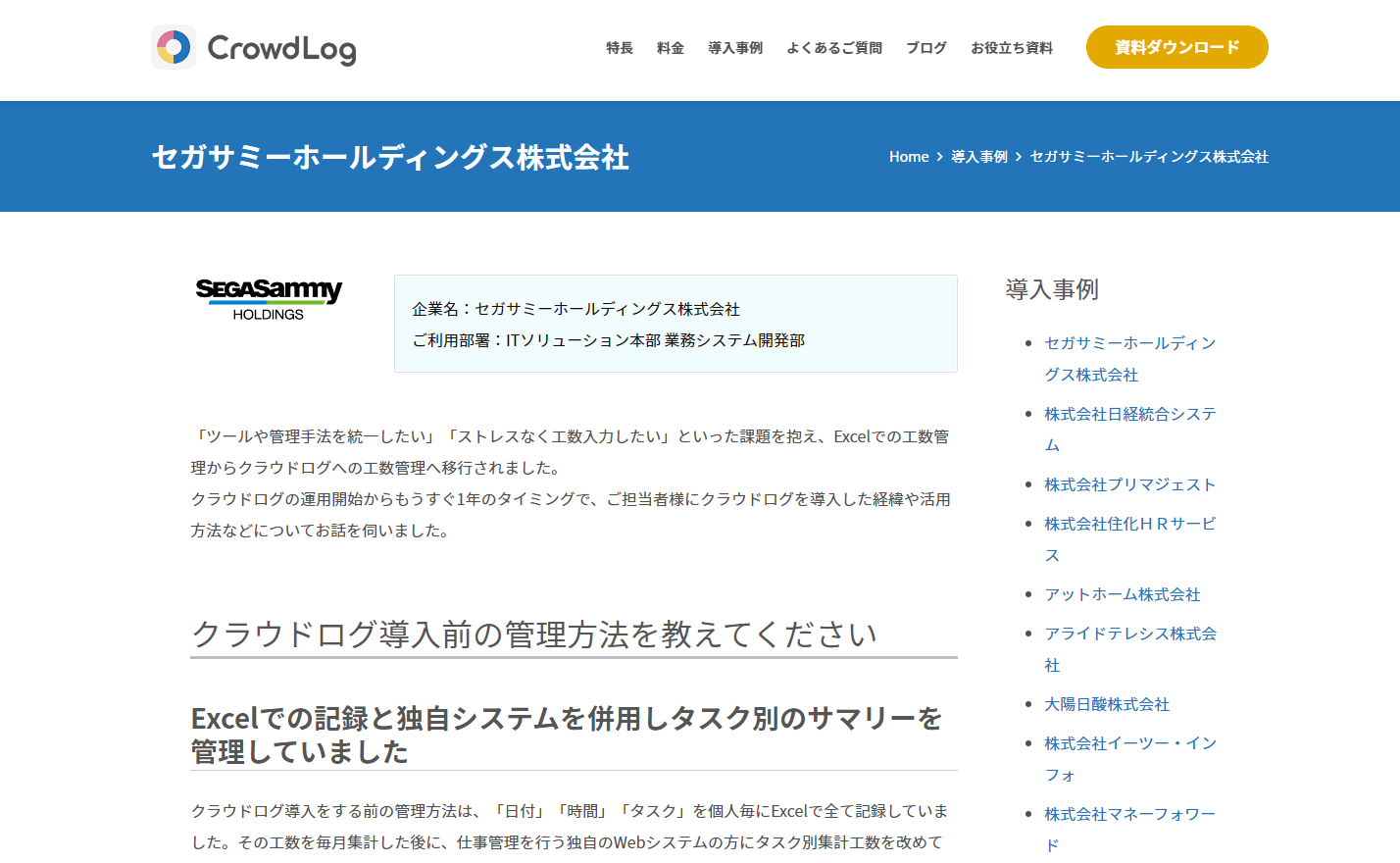Visit 株式会社マネーフォワード sidebar link

click(1129, 814)
